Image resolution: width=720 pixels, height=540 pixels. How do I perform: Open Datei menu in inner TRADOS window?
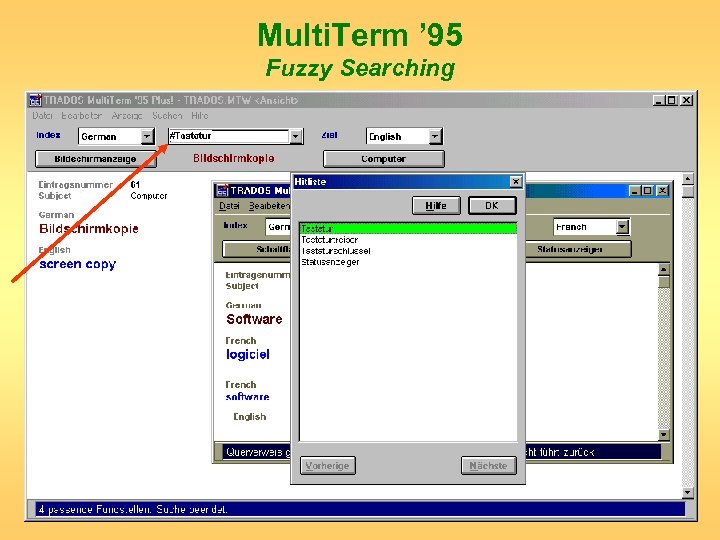[x=229, y=206]
